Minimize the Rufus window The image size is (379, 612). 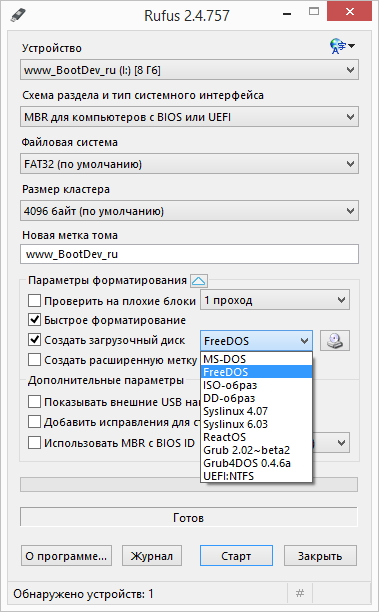[287, 14]
